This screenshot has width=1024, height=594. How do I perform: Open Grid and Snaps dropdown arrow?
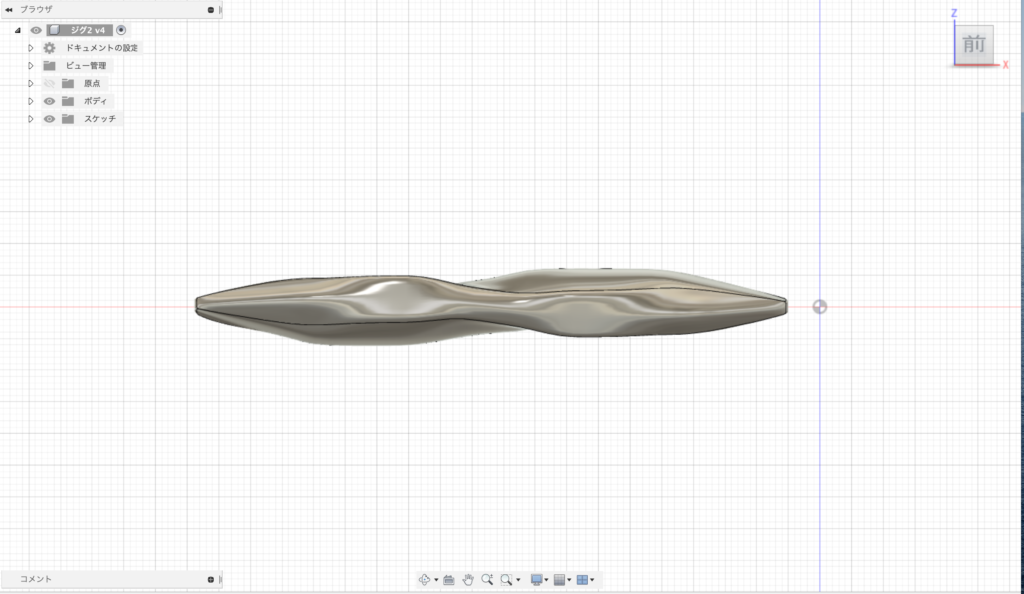coord(569,580)
